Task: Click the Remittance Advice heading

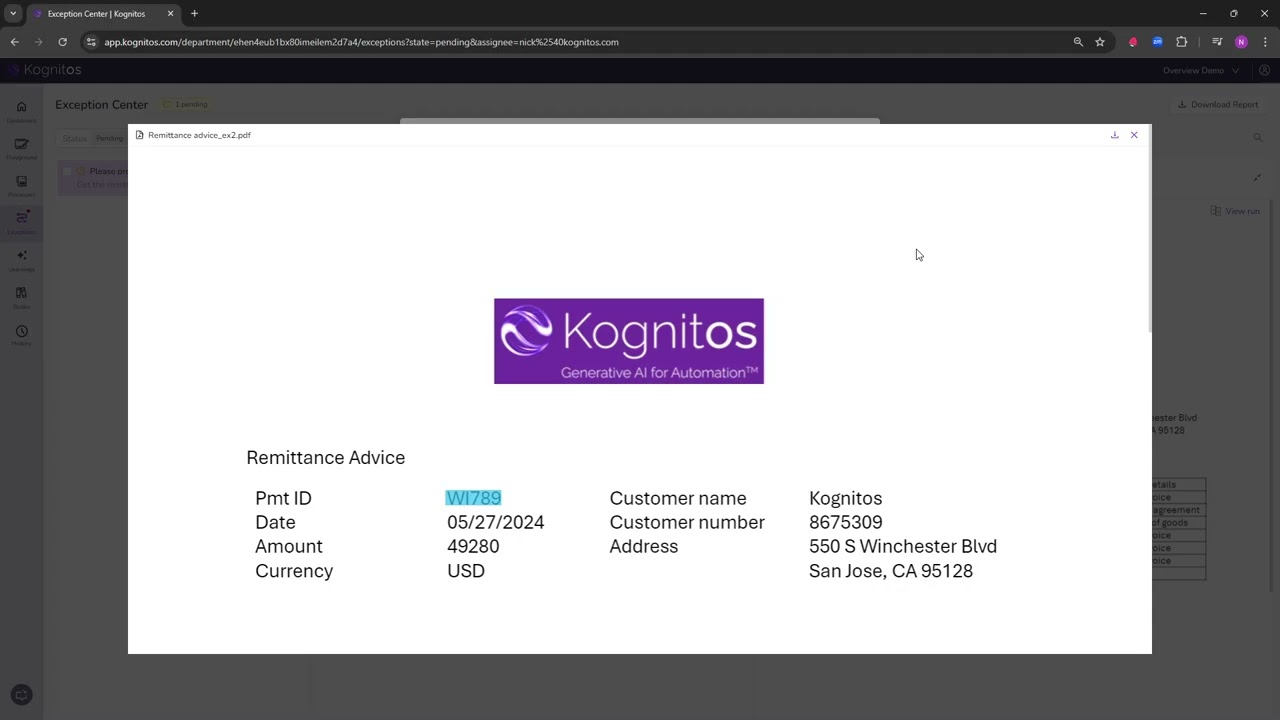Action: tap(326, 457)
